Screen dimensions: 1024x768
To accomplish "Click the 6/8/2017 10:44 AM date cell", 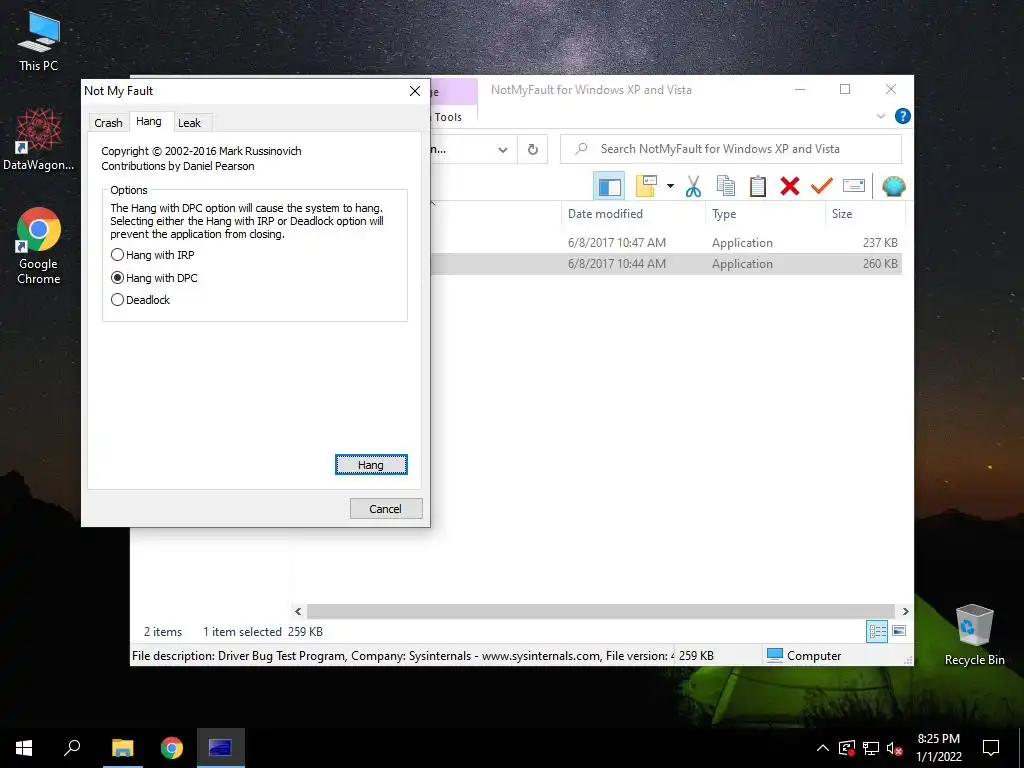I will [x=616, y=264].
